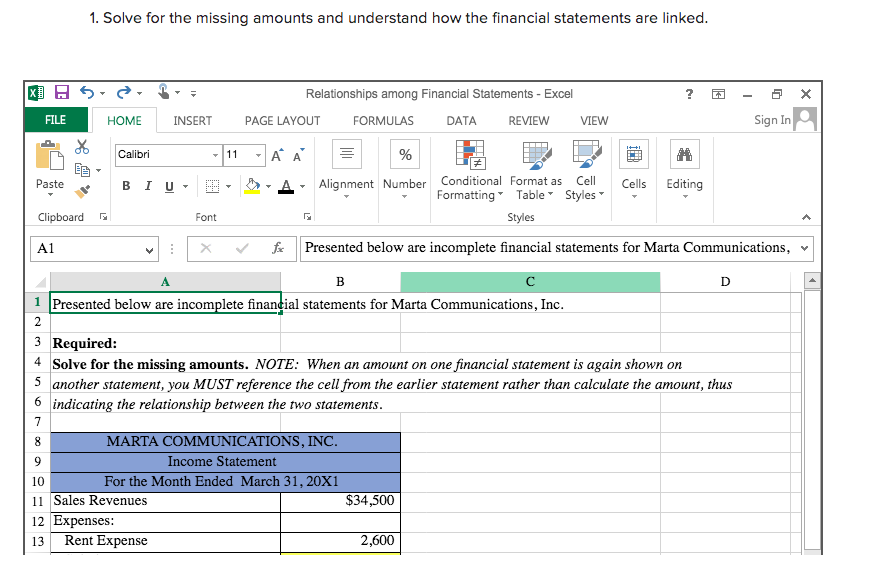Image resolution: width=880 pixels, height=569 pixels.
Task: Open Font Color dropdown arrow
Action: [302, 186]
